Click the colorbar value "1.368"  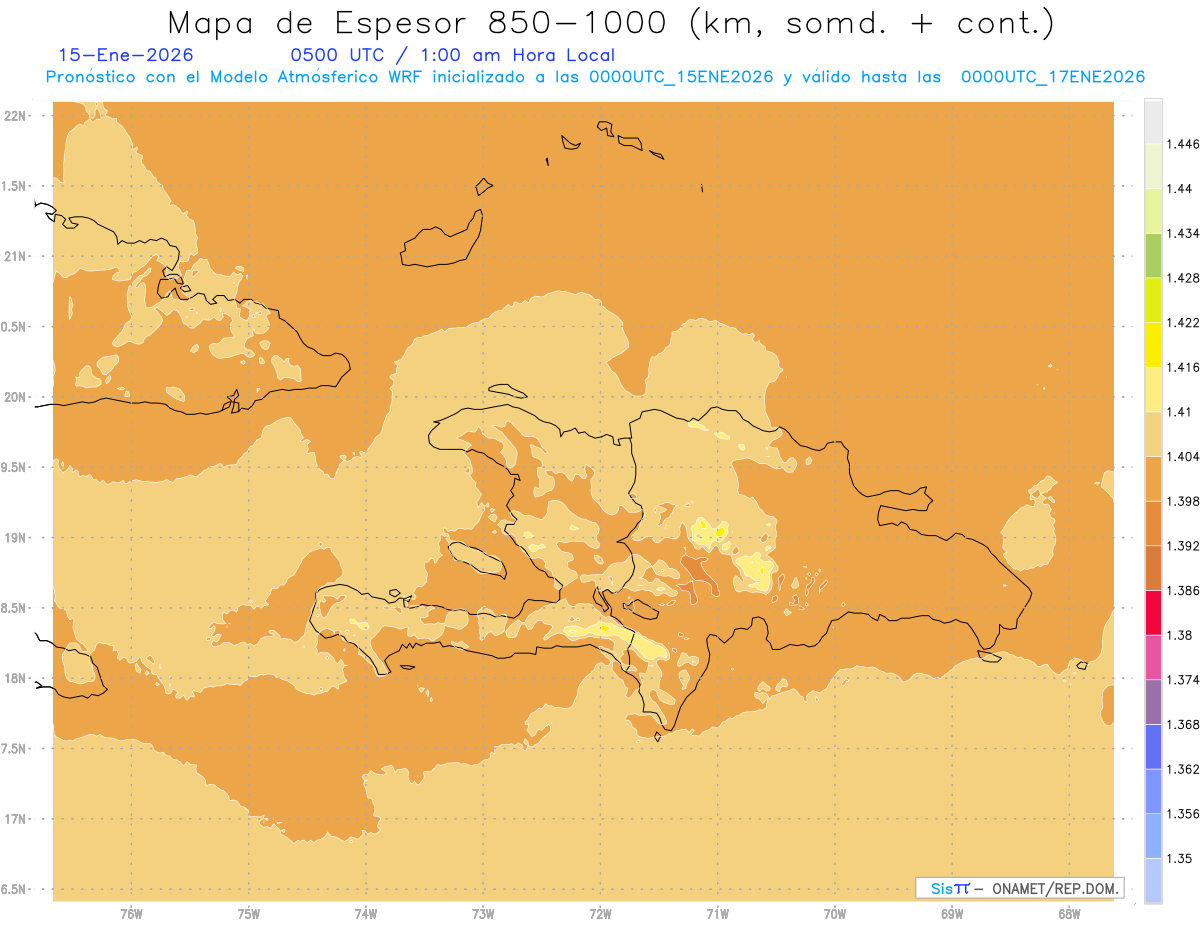1181,724
